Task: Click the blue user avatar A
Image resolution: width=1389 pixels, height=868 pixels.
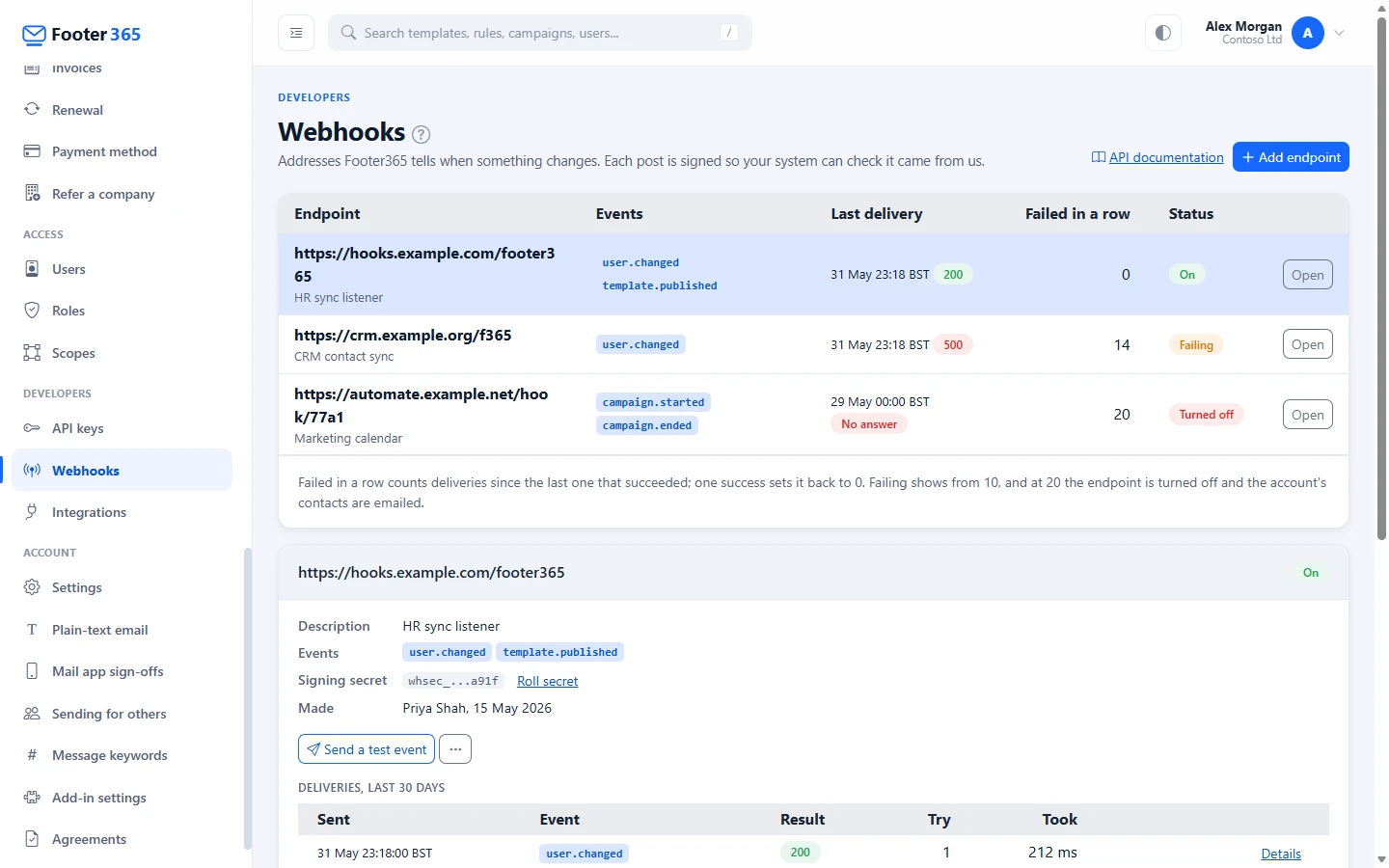Action: (1308, 33)
